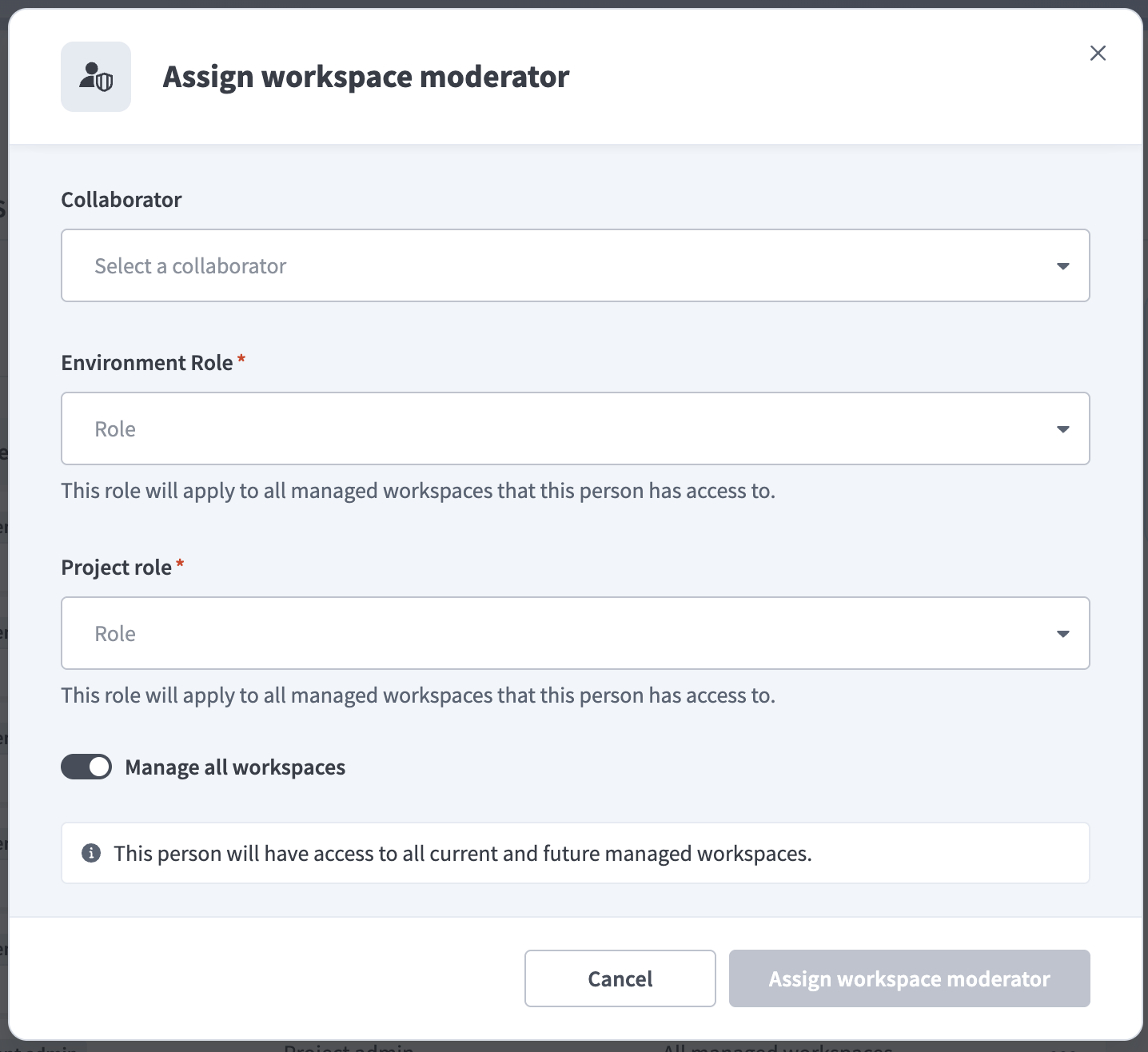The width and height of the screenshot is (1148, 1052).
Task: Click the red asterisk beside Project role
Action: (x=179, y=565)
